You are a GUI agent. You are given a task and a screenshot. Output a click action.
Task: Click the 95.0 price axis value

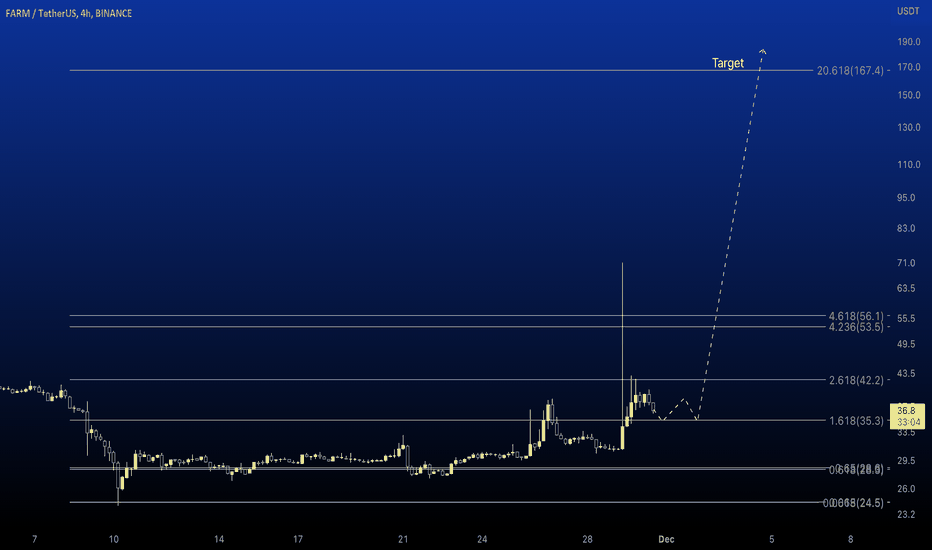(906, 197)
